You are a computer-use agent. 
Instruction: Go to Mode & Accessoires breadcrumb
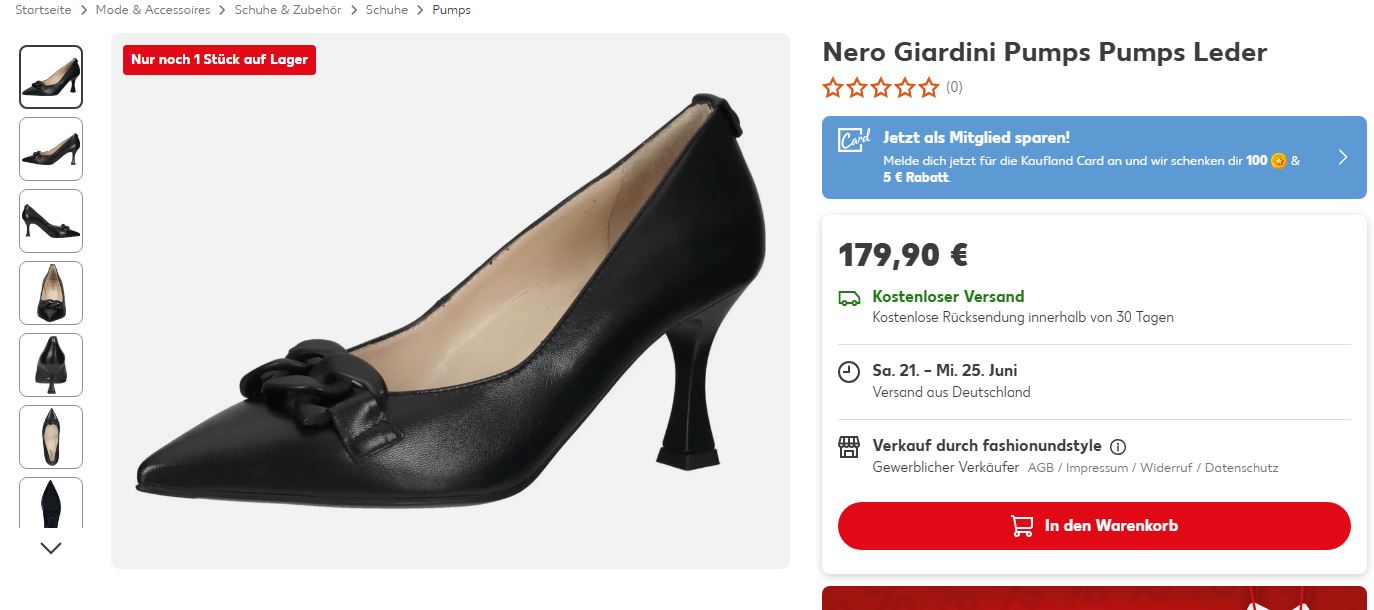pyautogui.click(x=153, y=10)
